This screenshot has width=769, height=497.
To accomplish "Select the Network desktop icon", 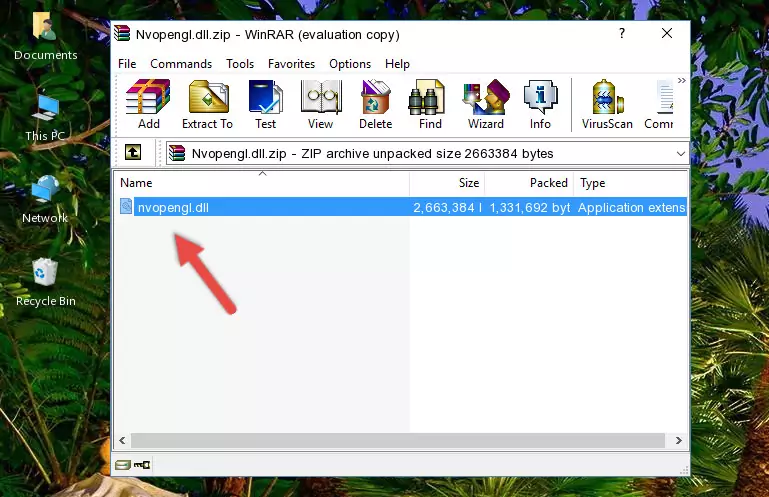I will (x=45, y=200).
